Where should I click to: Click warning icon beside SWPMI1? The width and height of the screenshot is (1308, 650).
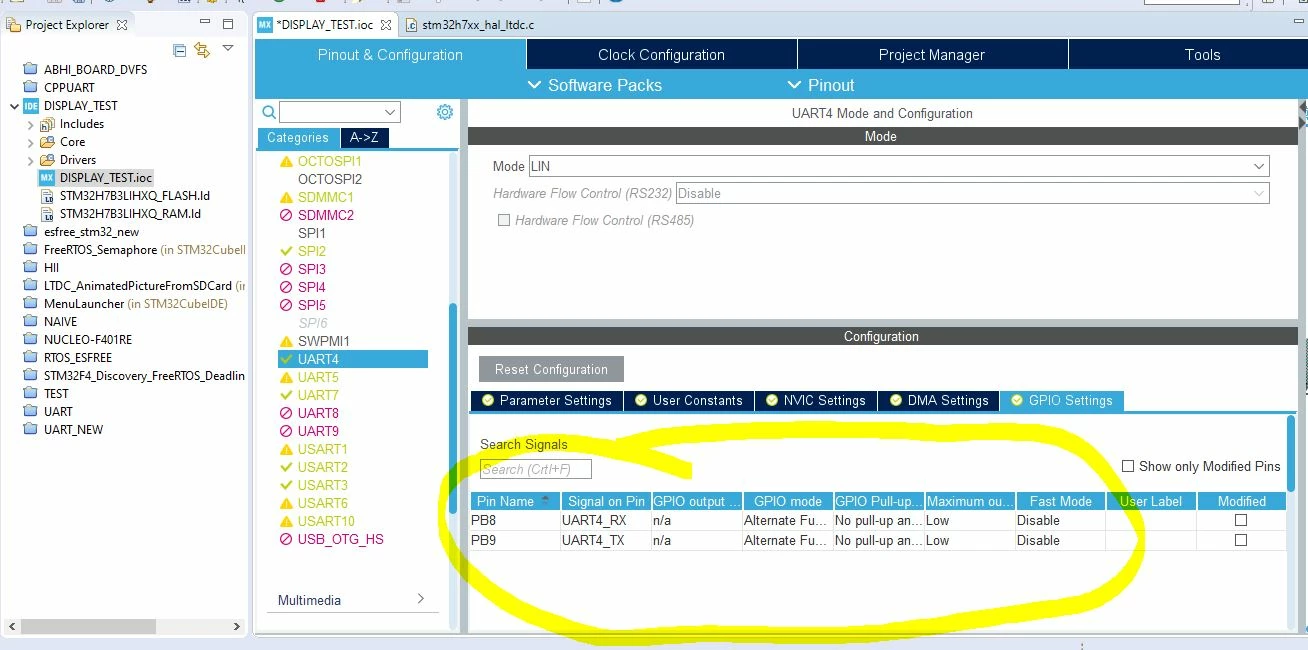[286, 341]
